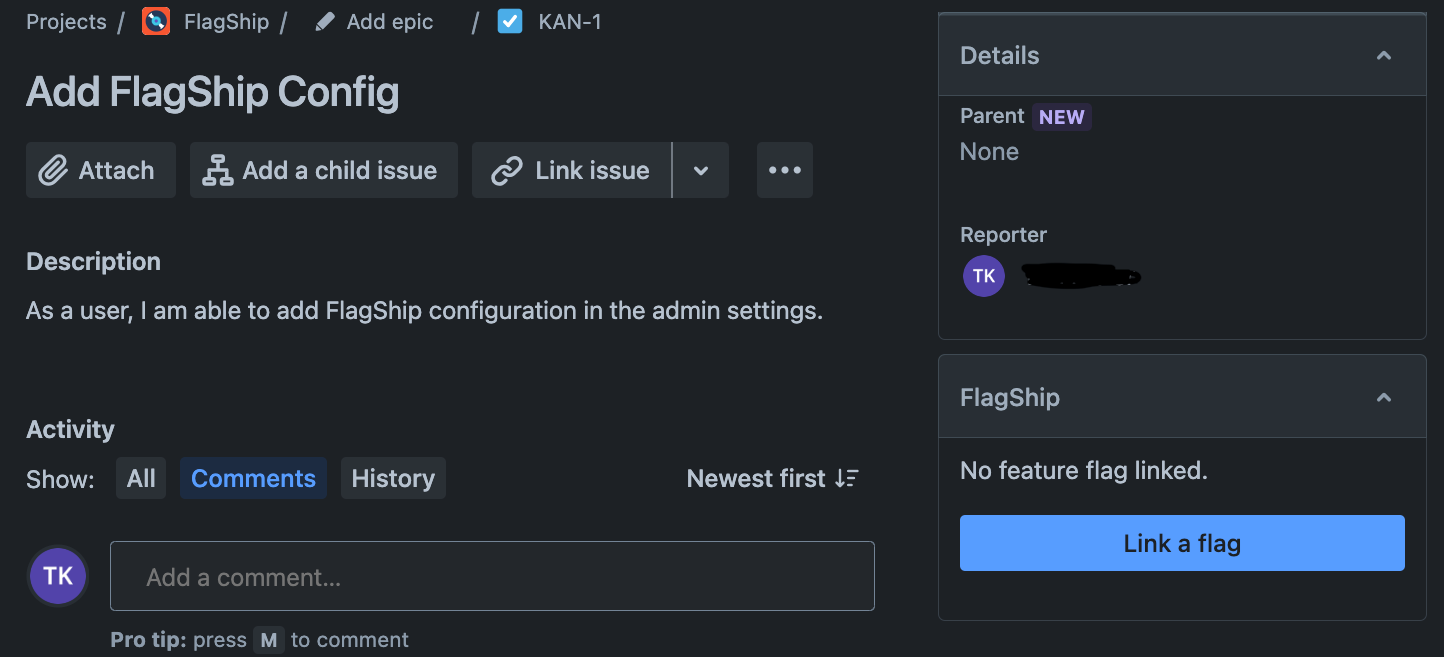Click the hierarchy icon on Add a child issue

click(217, 170)
